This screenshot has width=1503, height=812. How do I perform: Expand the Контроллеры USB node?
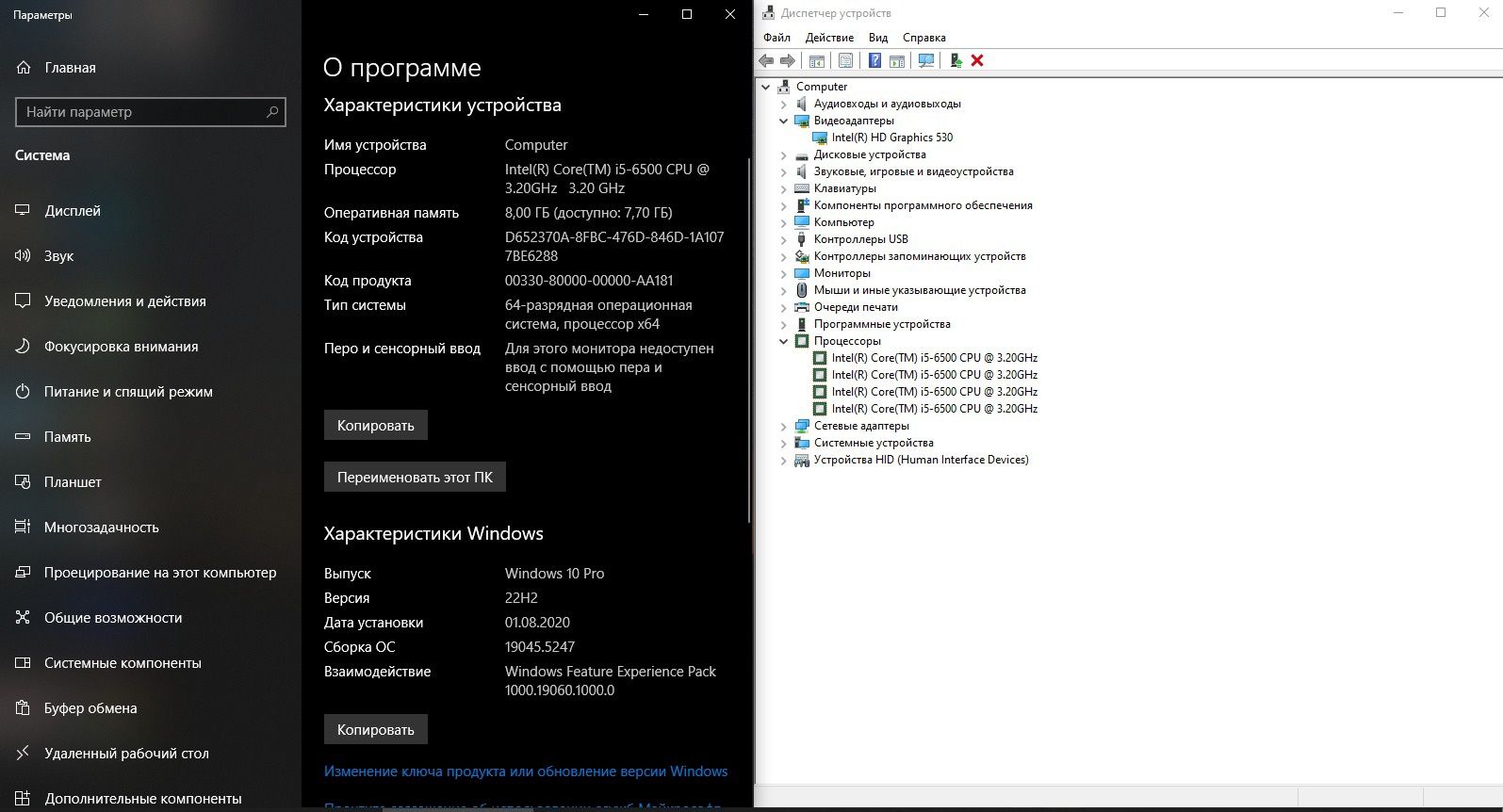pos(783,239)
